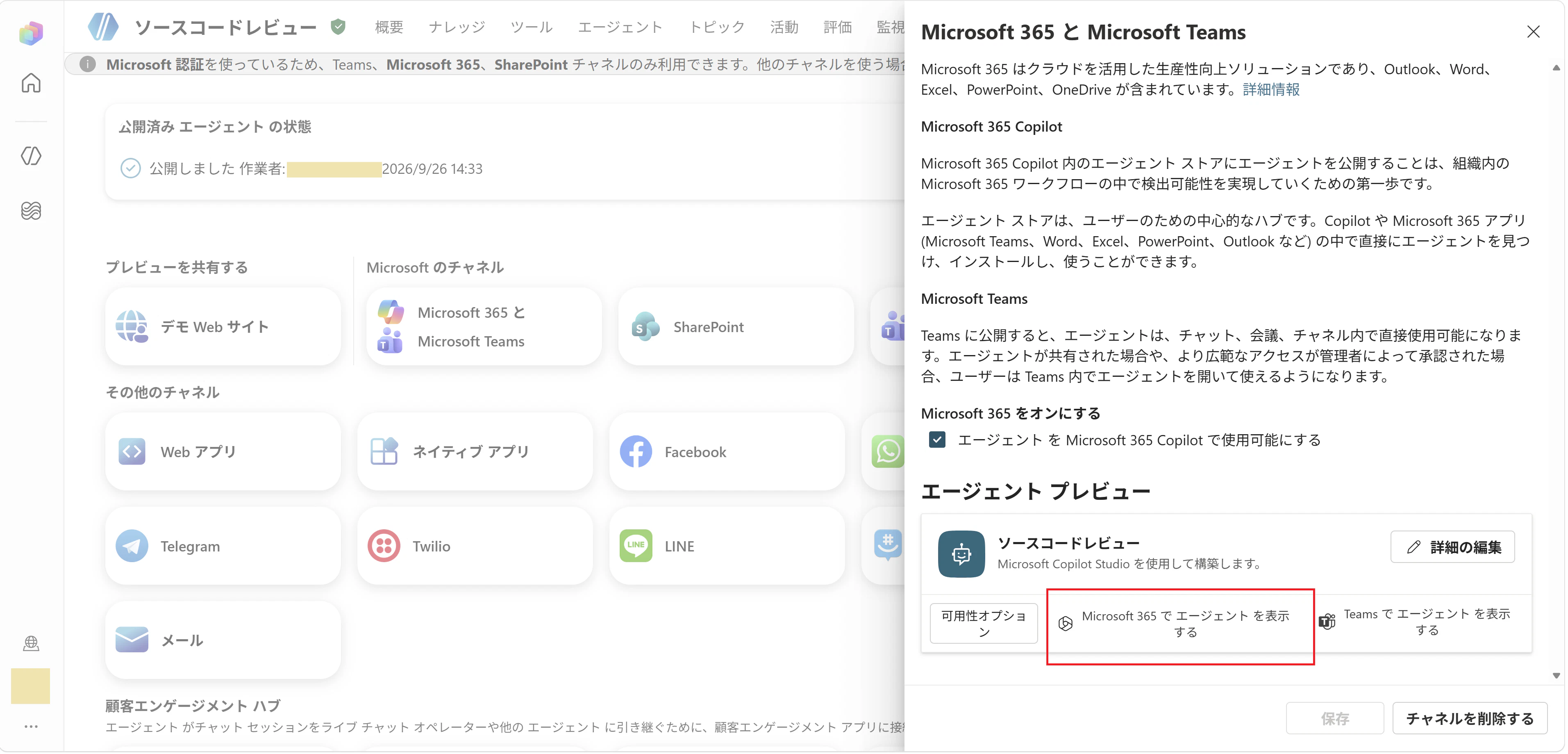This screenshot has height=754, width=1568.
Task: Open the Copilot Studio logo at top of sidebar
Action: 31,33
